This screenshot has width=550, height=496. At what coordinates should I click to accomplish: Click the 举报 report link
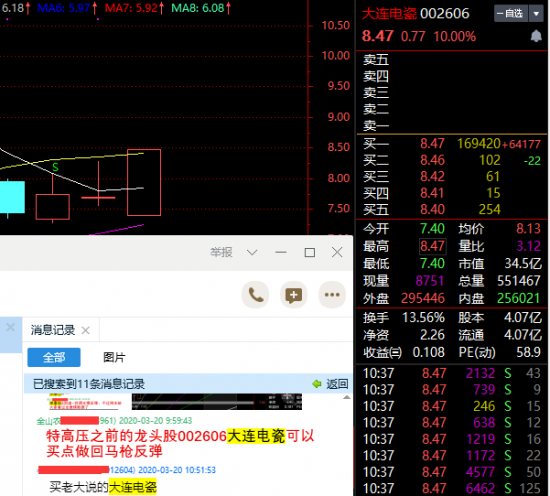pyautogui.click(x=221, y=252)
